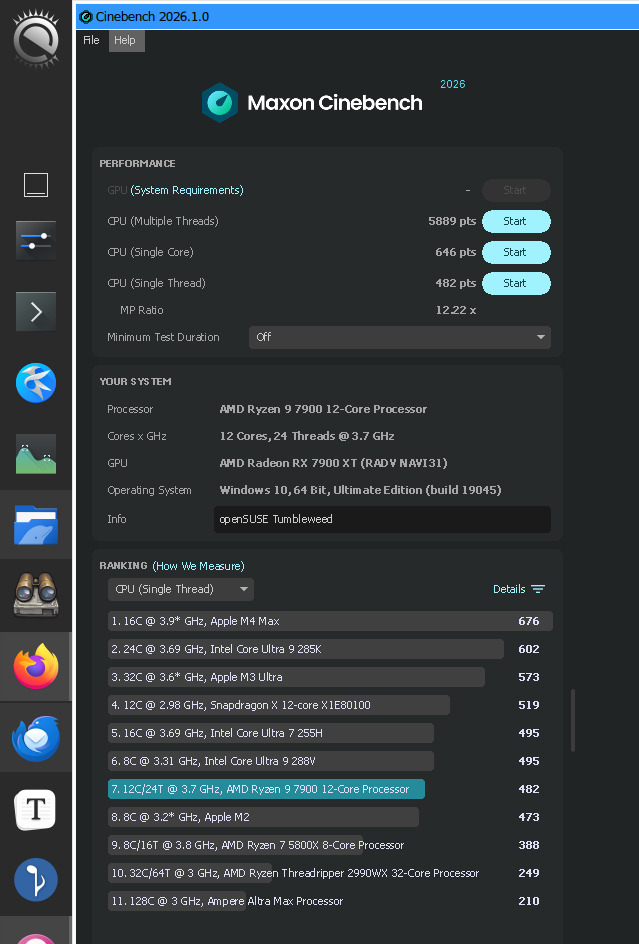
Task: Click the Cinebench app icon in title bar
Action: click(86, 16)
